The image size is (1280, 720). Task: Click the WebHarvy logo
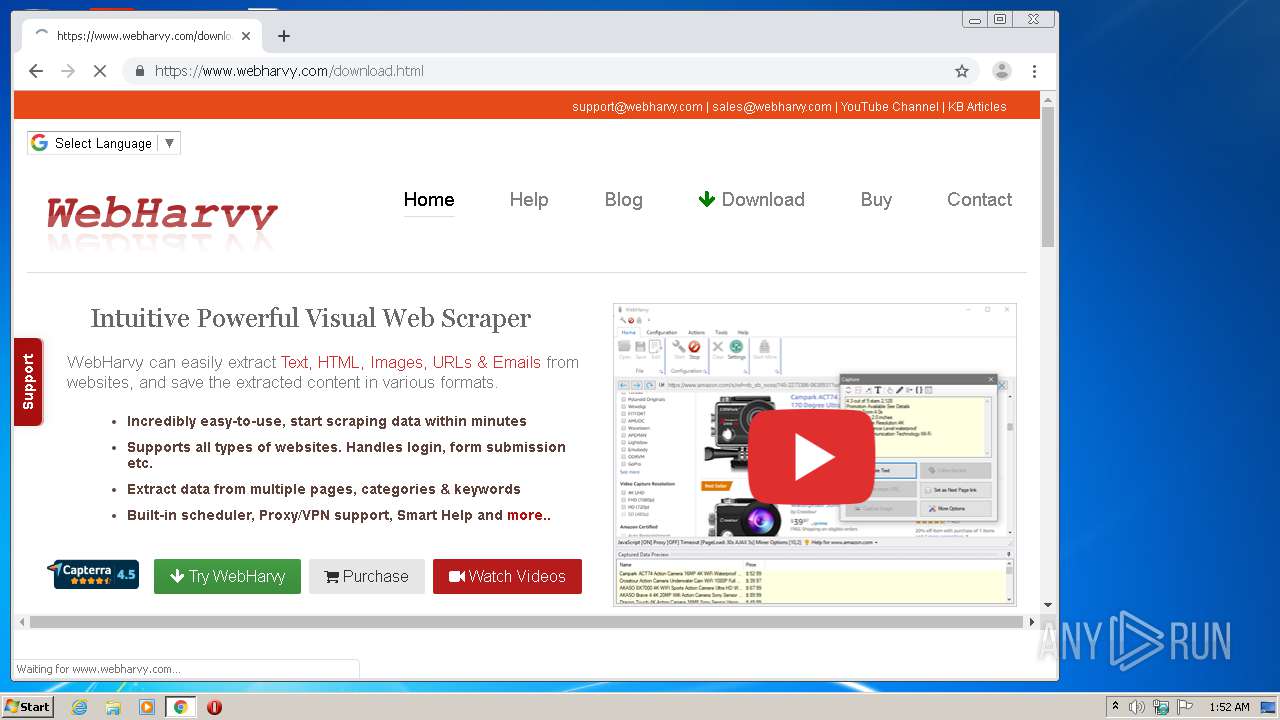point(162,214)
